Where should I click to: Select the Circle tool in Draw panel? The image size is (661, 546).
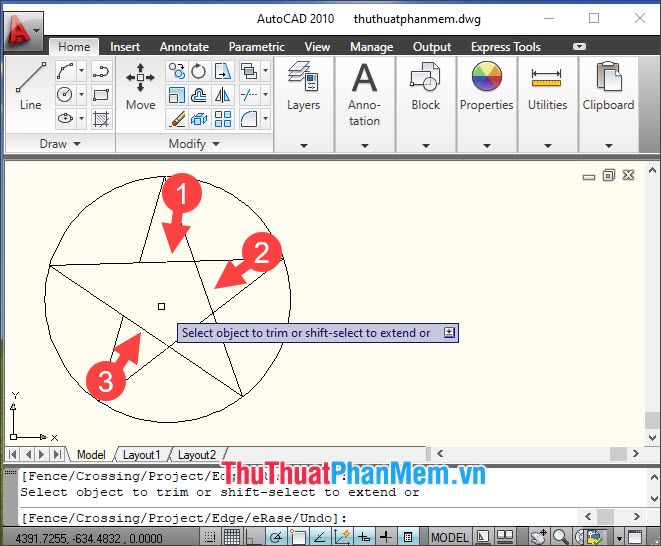65,94
